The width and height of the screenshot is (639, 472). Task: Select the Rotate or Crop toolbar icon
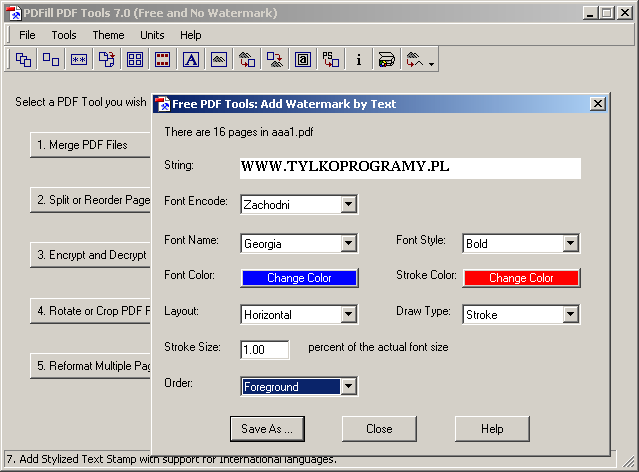click(107, 60)
